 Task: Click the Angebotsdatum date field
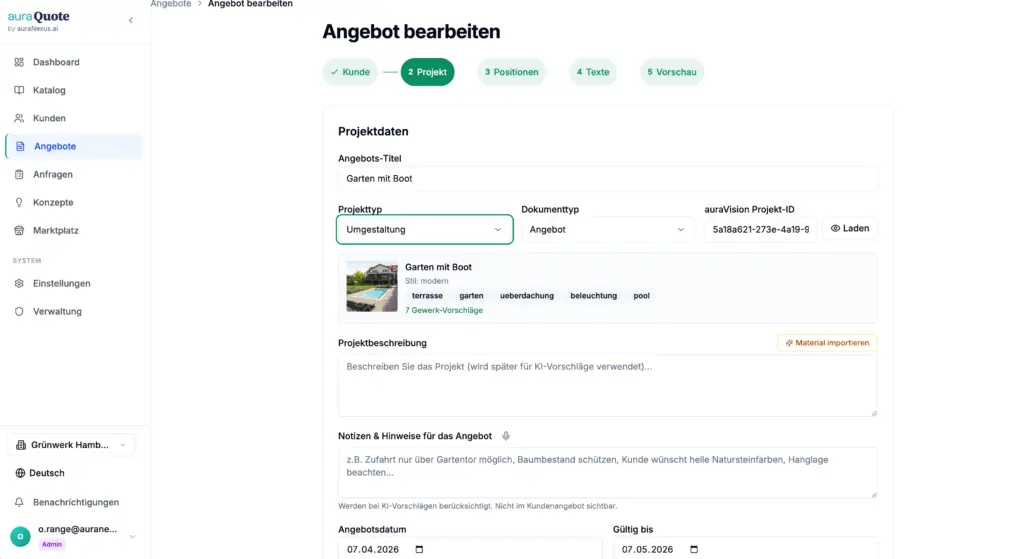[470, 549]
